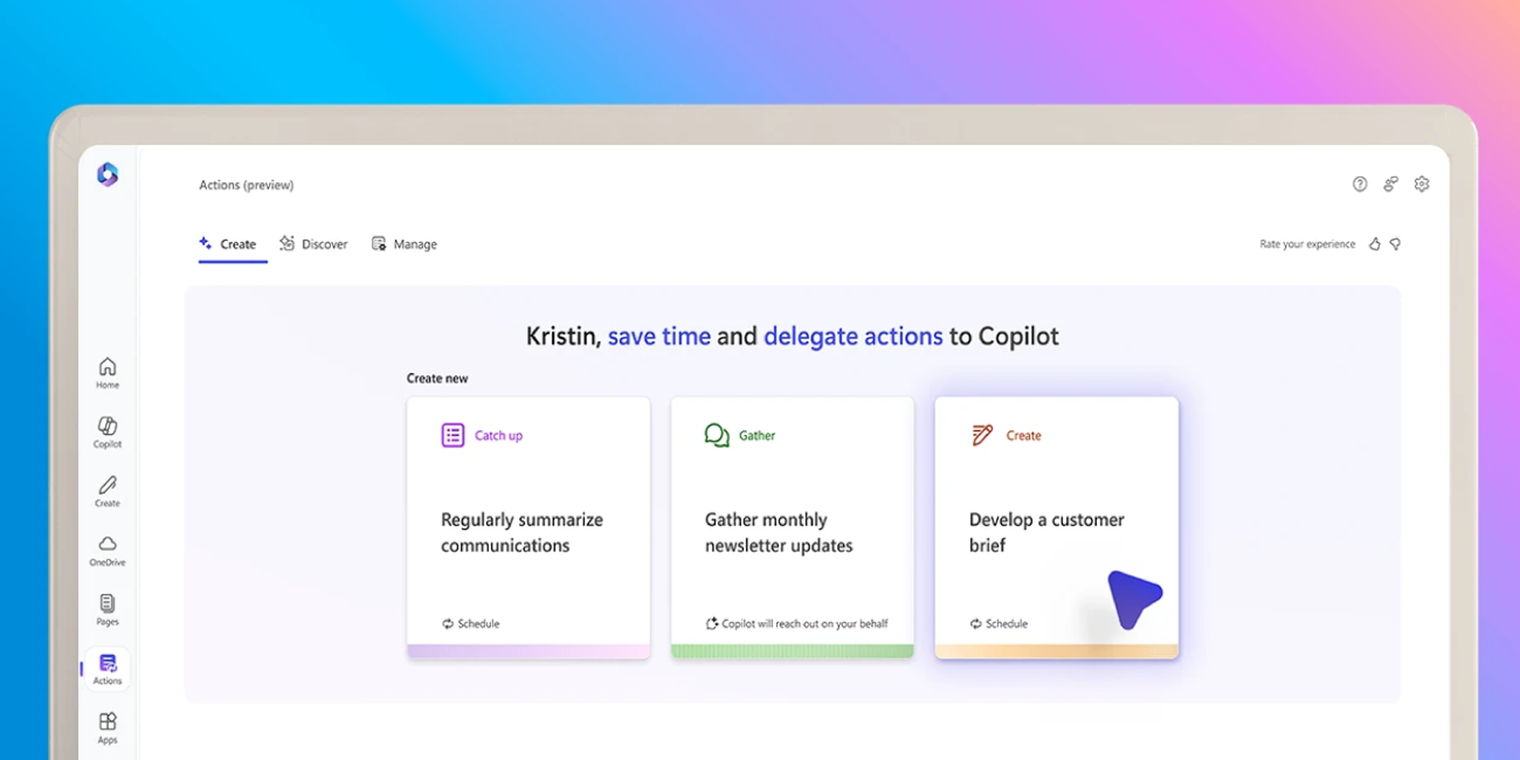Highlight the Actions item in the sidebar
Image resolution: width=1520 pixels, height=760 pixels.
(x=107, y=668)
